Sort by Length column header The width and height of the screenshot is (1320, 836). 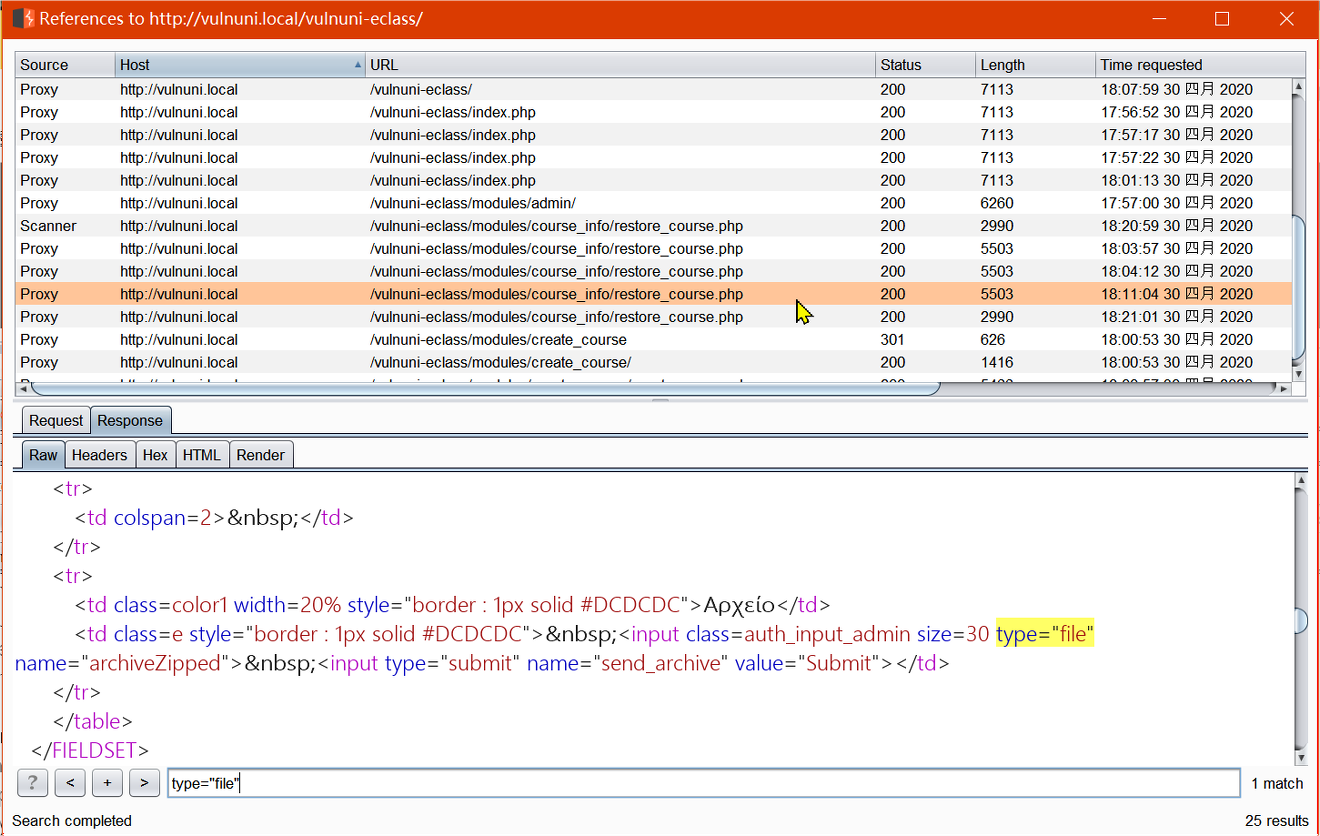[1035, 65]
